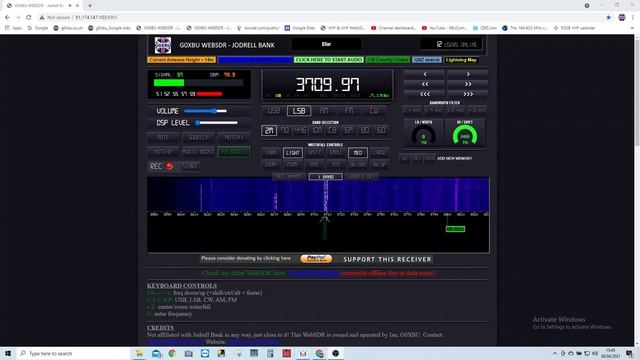The image size is (640, 360).
Task: Click the START recording button
Action: 190,166
